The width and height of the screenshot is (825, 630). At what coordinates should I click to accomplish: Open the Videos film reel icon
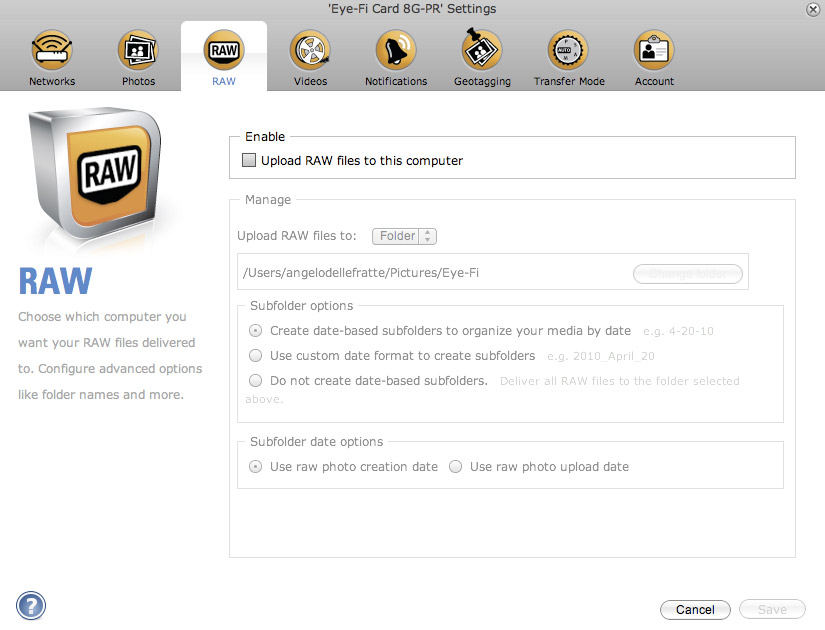pos(310,51)
